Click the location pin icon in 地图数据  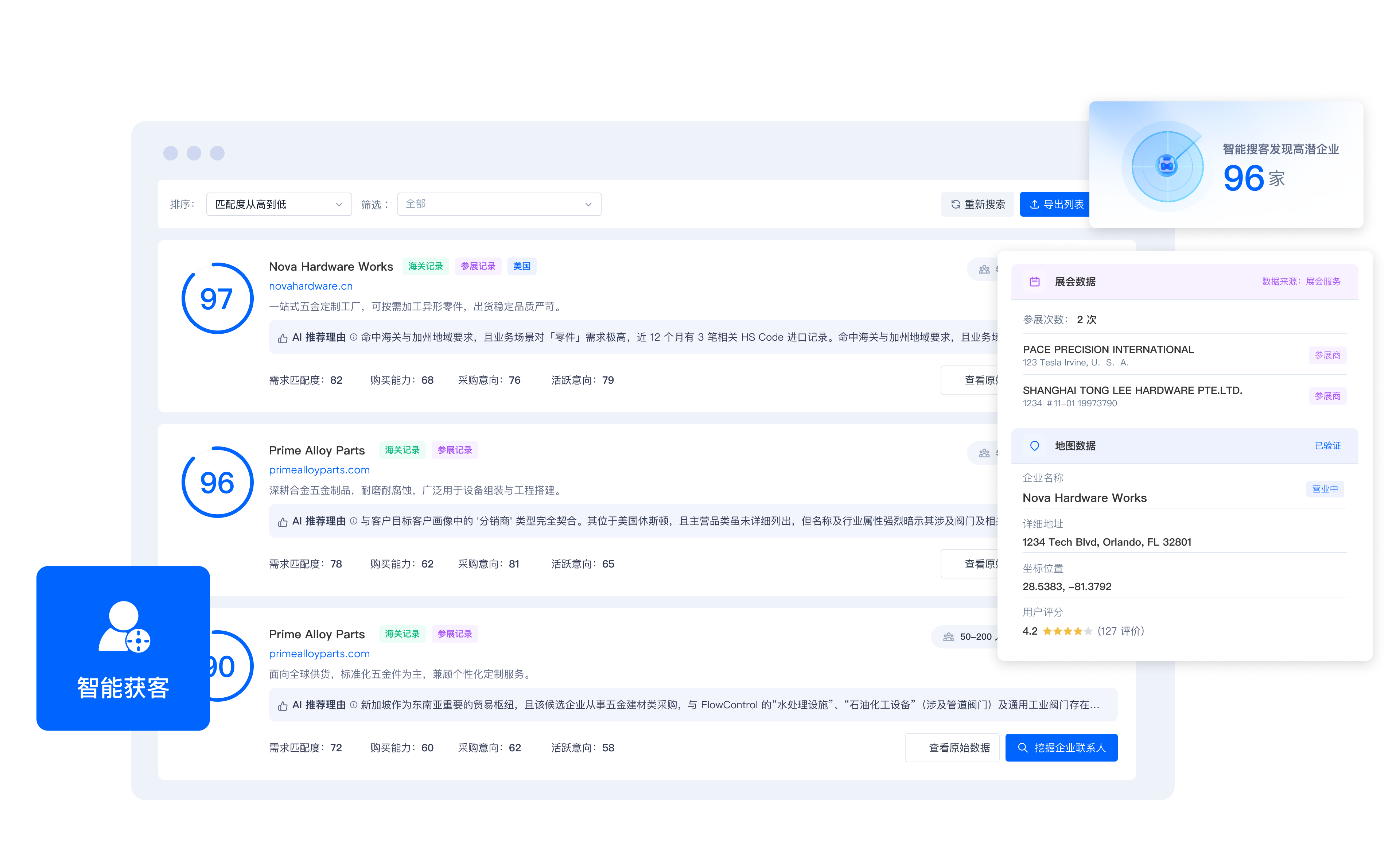tap(1035, 446)
